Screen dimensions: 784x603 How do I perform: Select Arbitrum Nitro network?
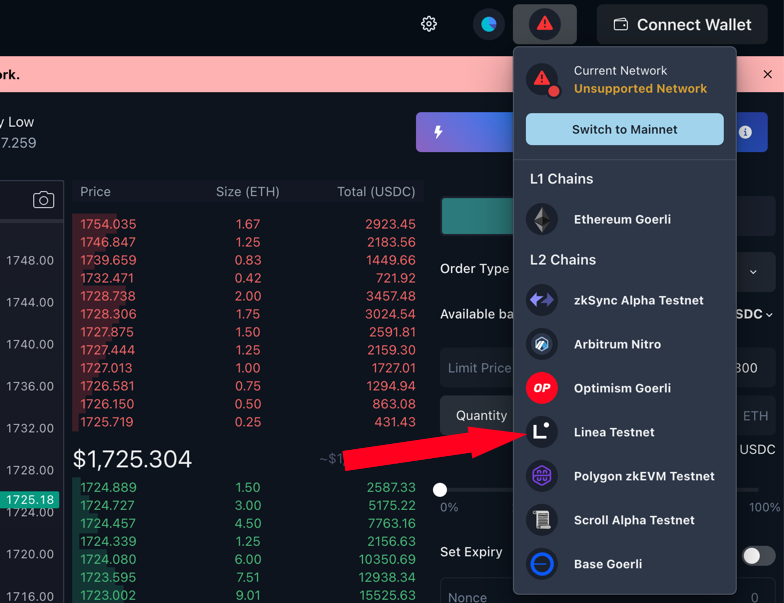tap(624, 344)
